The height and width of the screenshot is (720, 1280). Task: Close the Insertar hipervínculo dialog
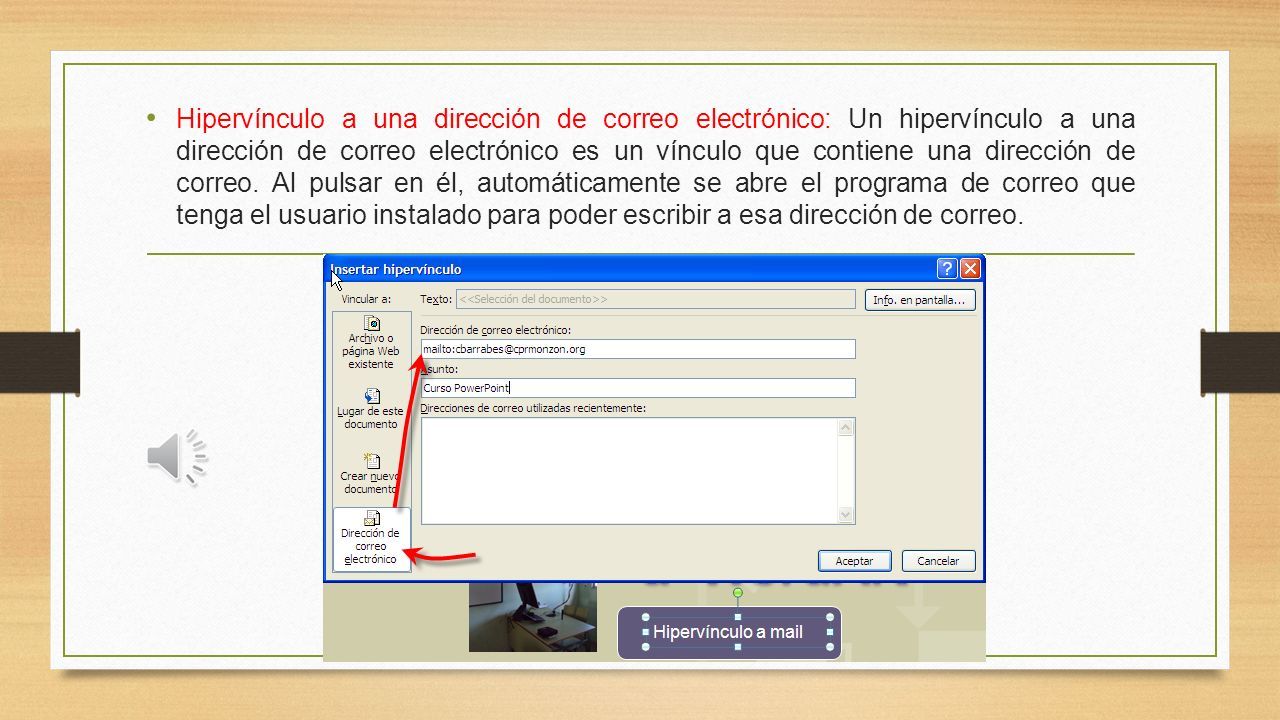coord(971,269)
